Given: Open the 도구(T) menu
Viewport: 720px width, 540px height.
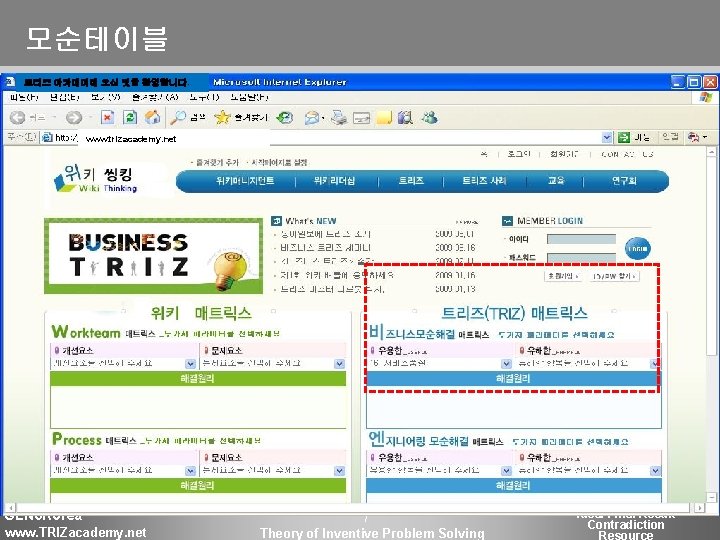Looking at the screenshot, I should [204, 97].
